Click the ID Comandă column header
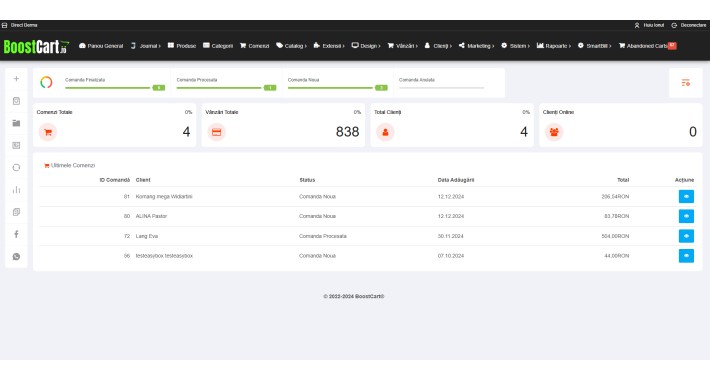The image size is (710, 380). point(115,180)
